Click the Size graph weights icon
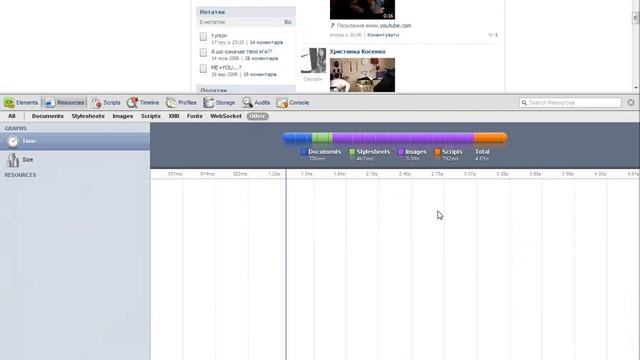Viewport: 640px width, 360px height. (x=13, y=160)
